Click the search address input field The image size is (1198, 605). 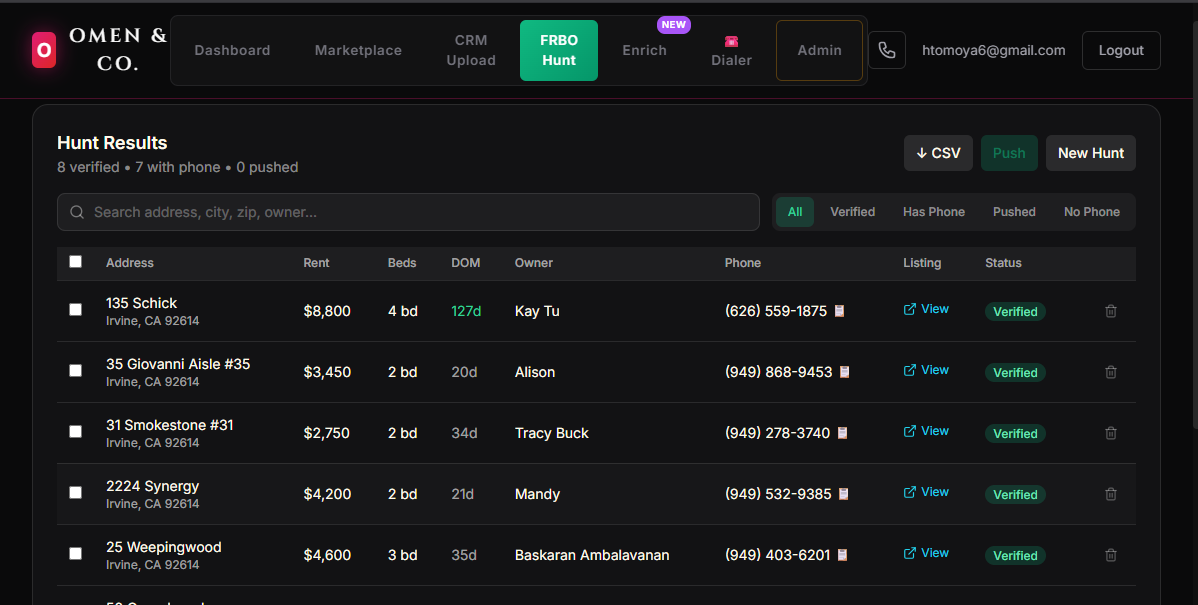400,212
